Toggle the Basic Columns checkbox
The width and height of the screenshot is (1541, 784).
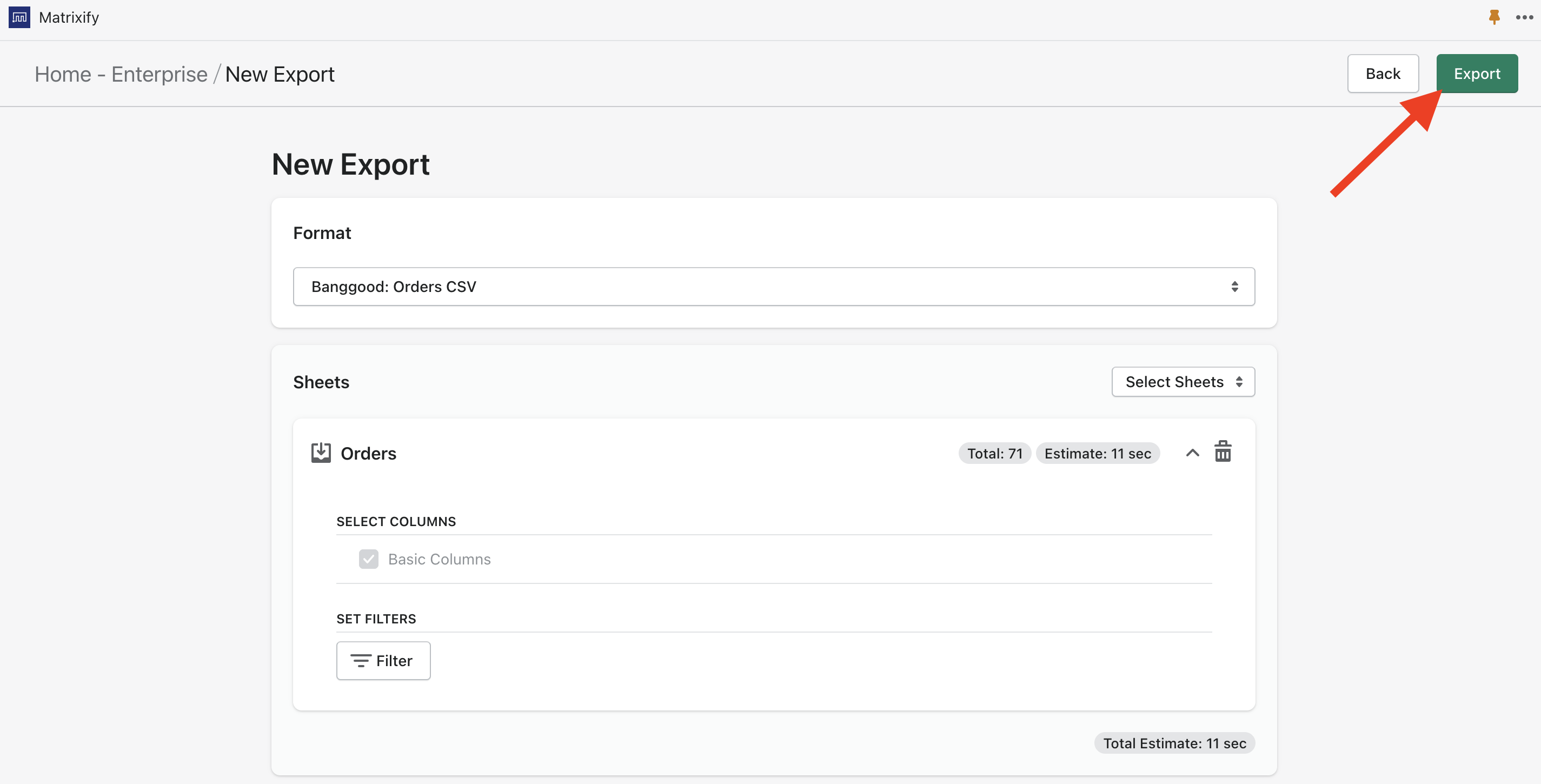point(369,559)
